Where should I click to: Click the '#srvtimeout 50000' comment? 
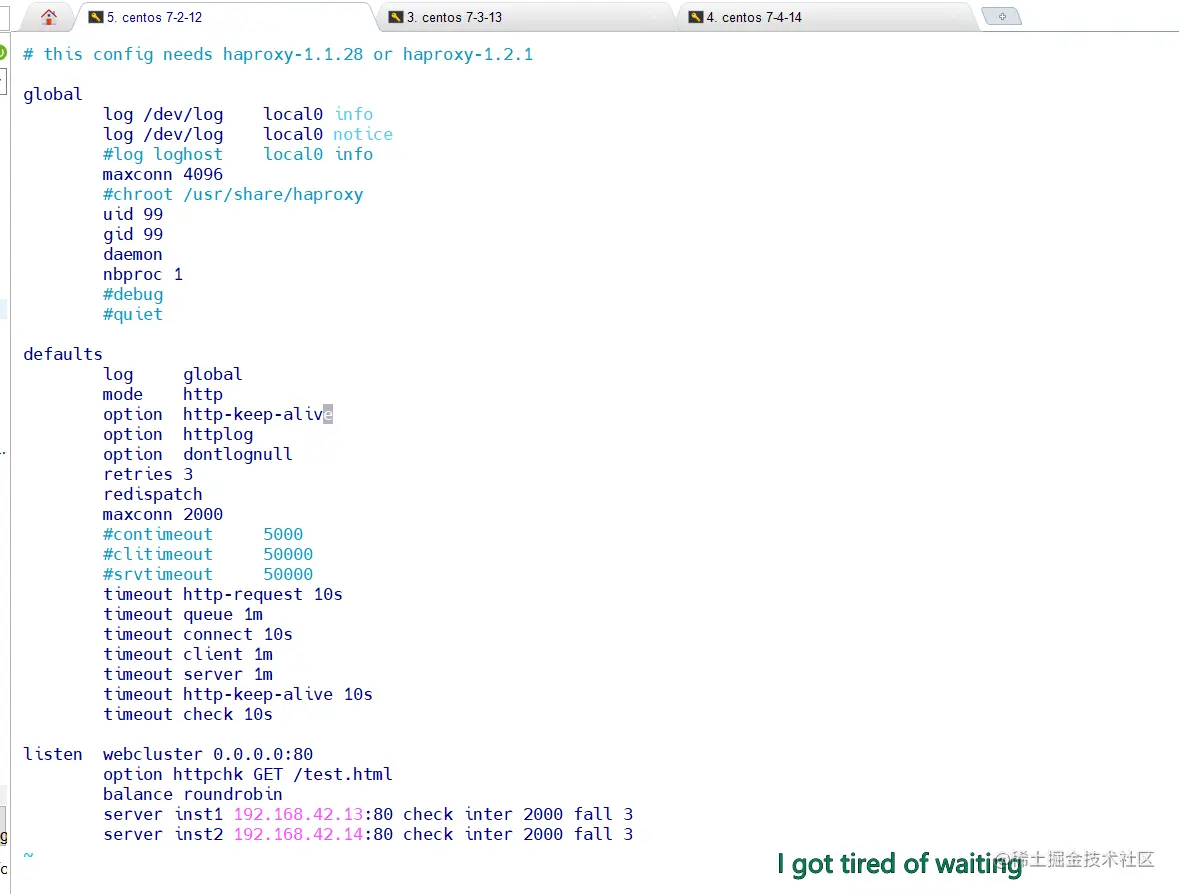(x=208, y=574)
